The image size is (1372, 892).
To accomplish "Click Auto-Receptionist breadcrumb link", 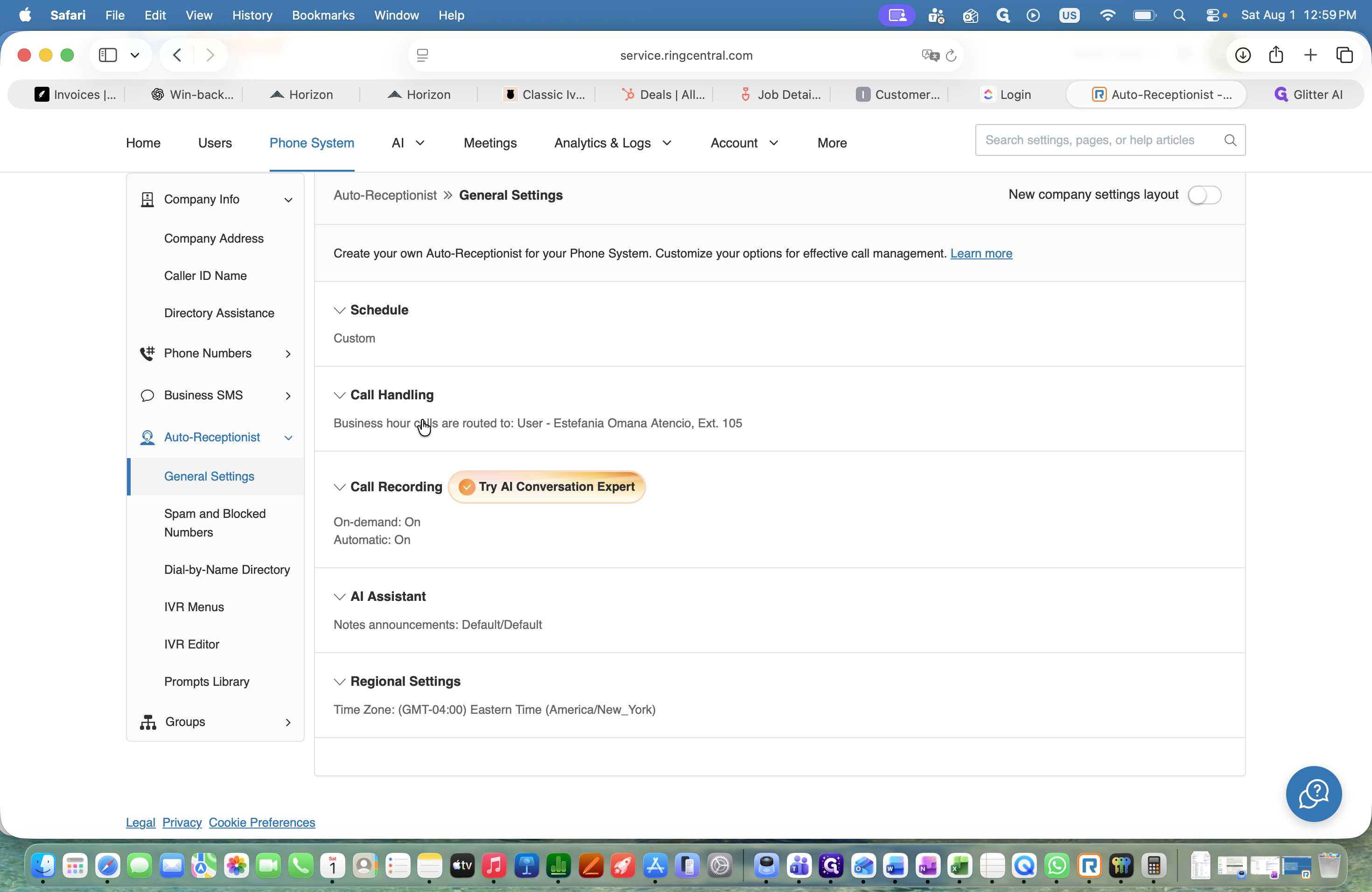I will pos(385,195).
